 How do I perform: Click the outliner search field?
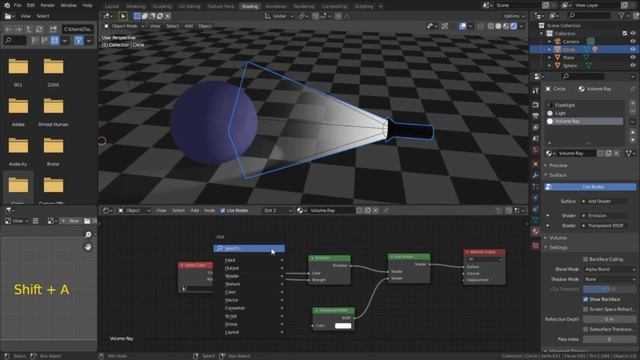tap(589, 16)
